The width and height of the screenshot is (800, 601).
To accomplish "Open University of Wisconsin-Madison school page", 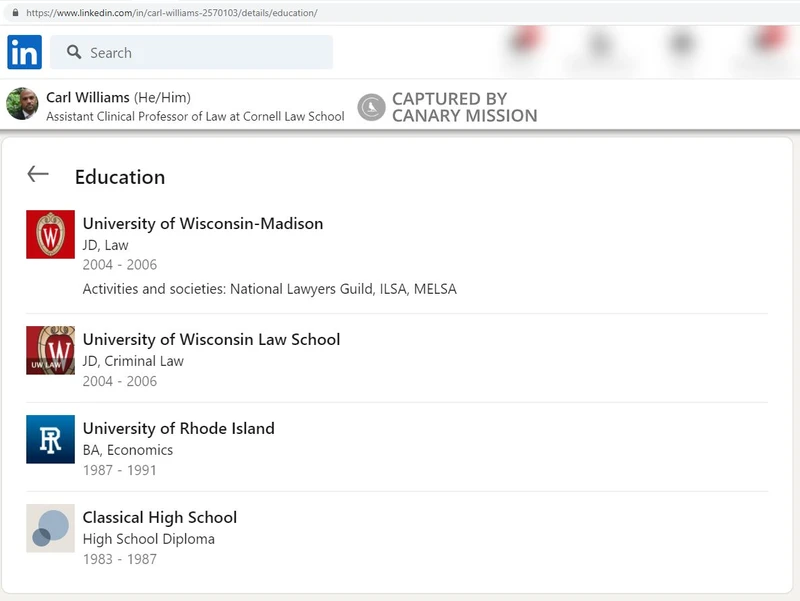I will (x=203, y=223).
